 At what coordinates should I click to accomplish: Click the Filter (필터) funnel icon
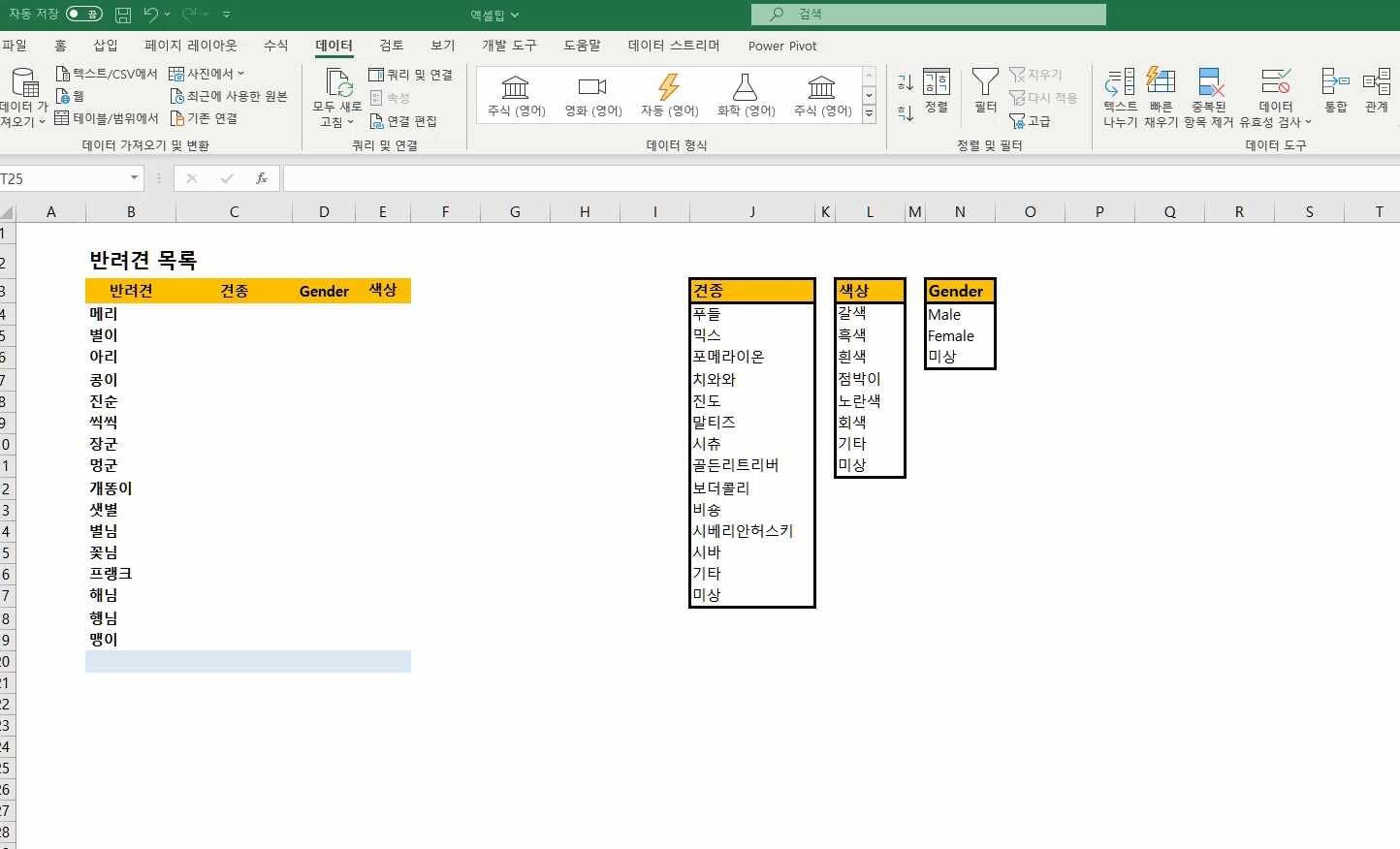pos(985,82)
